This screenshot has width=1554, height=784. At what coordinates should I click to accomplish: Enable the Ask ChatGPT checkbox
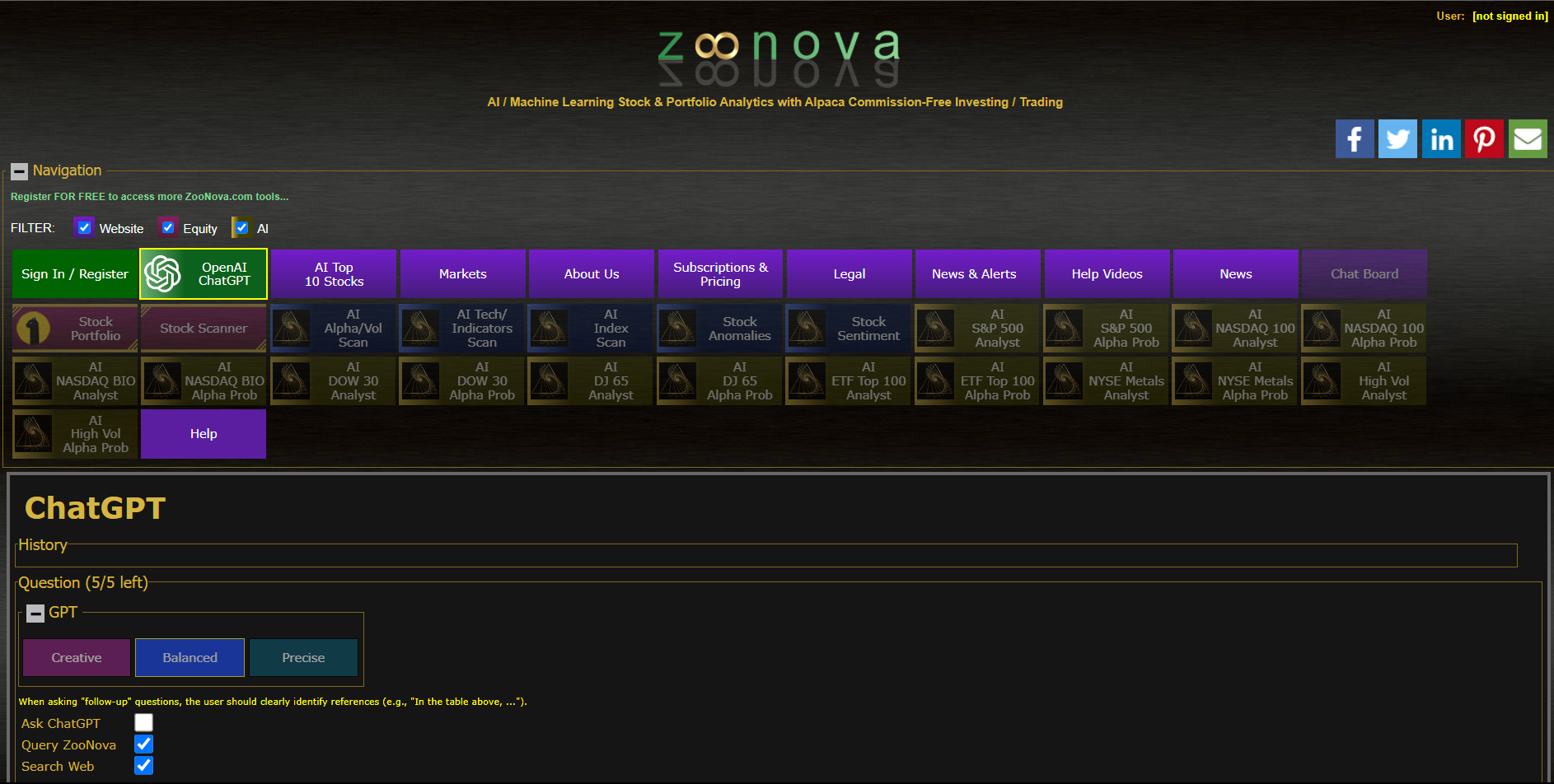point(144,722)
